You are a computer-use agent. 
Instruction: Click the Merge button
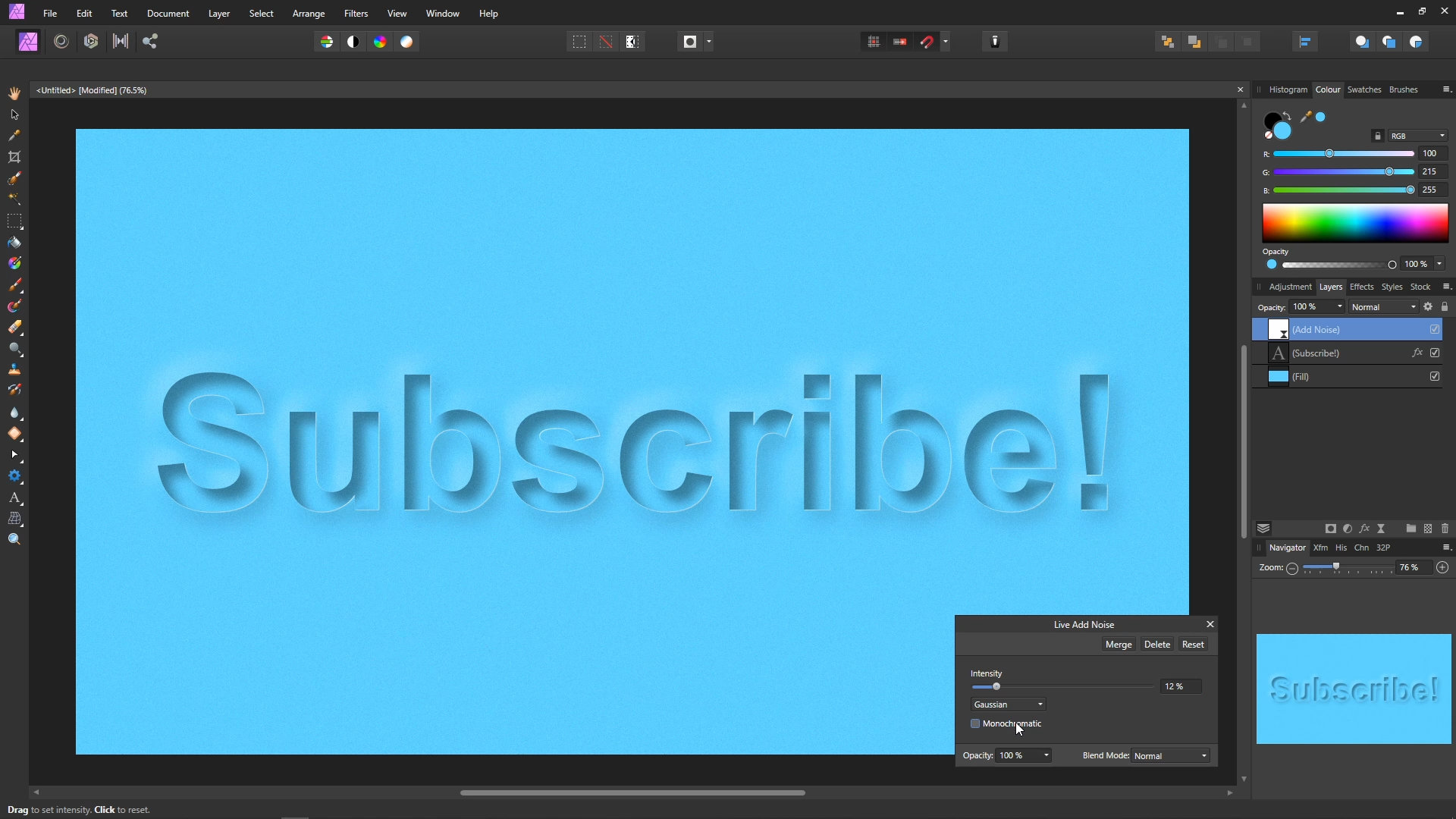[x=1118, y=645]
